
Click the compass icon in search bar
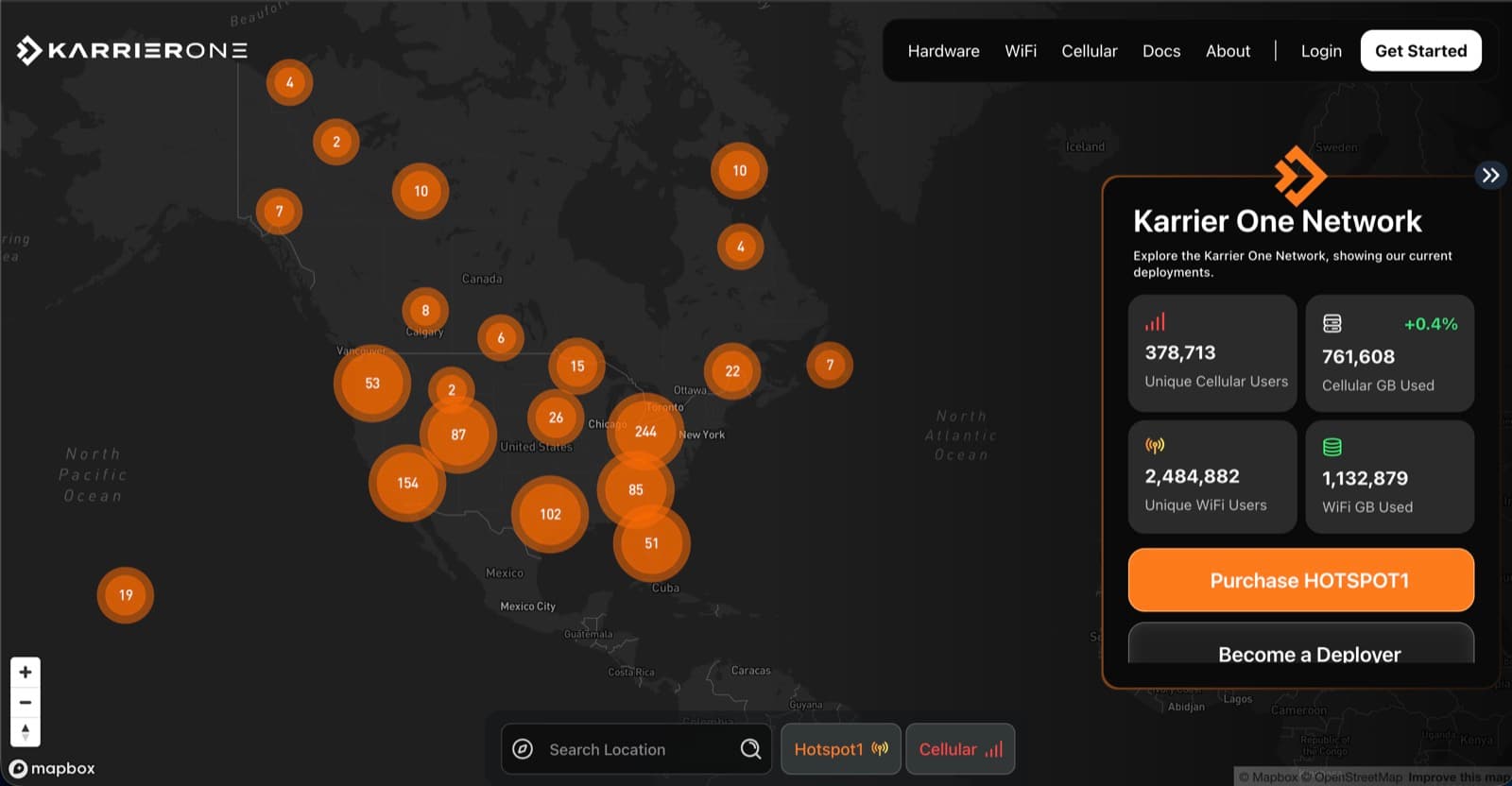523,749
